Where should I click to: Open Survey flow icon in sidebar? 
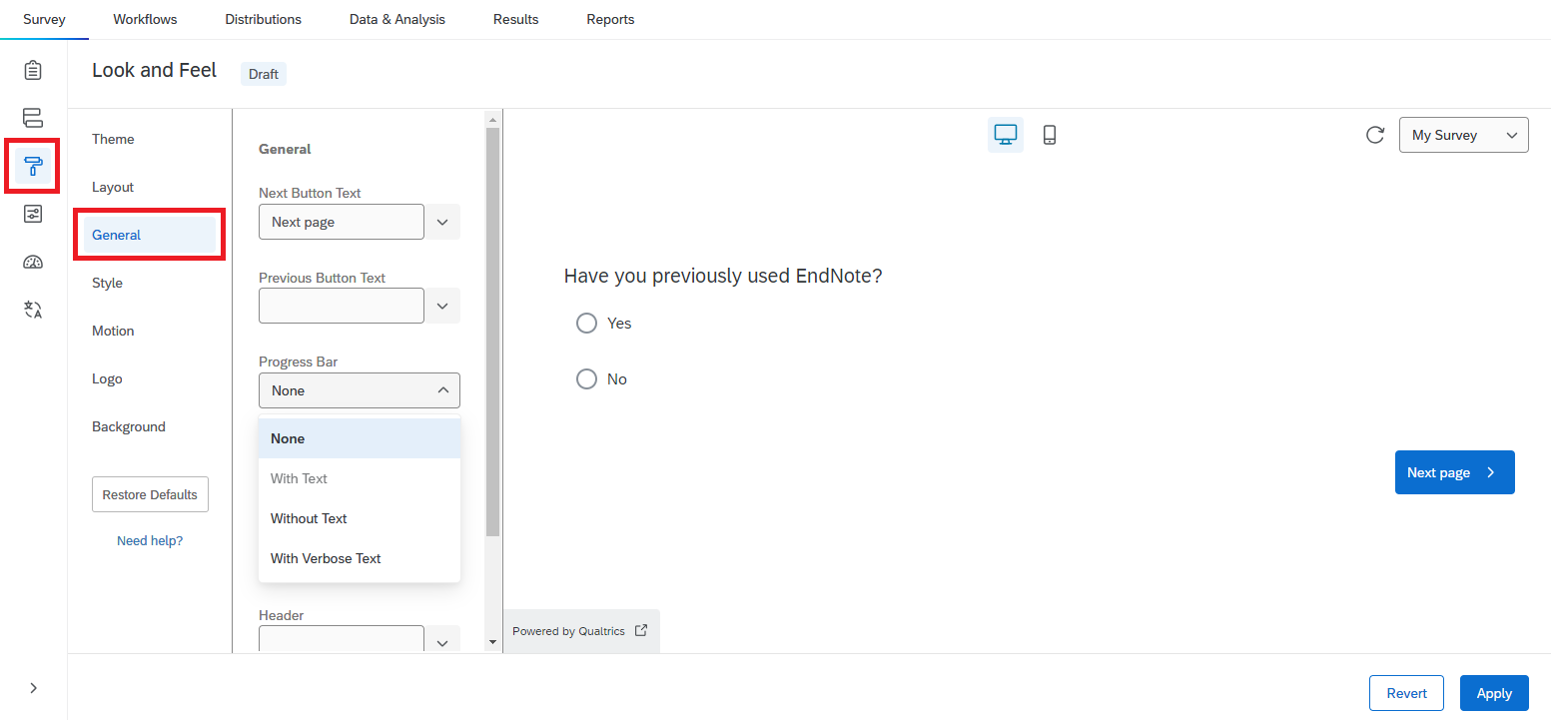(33, 118)
